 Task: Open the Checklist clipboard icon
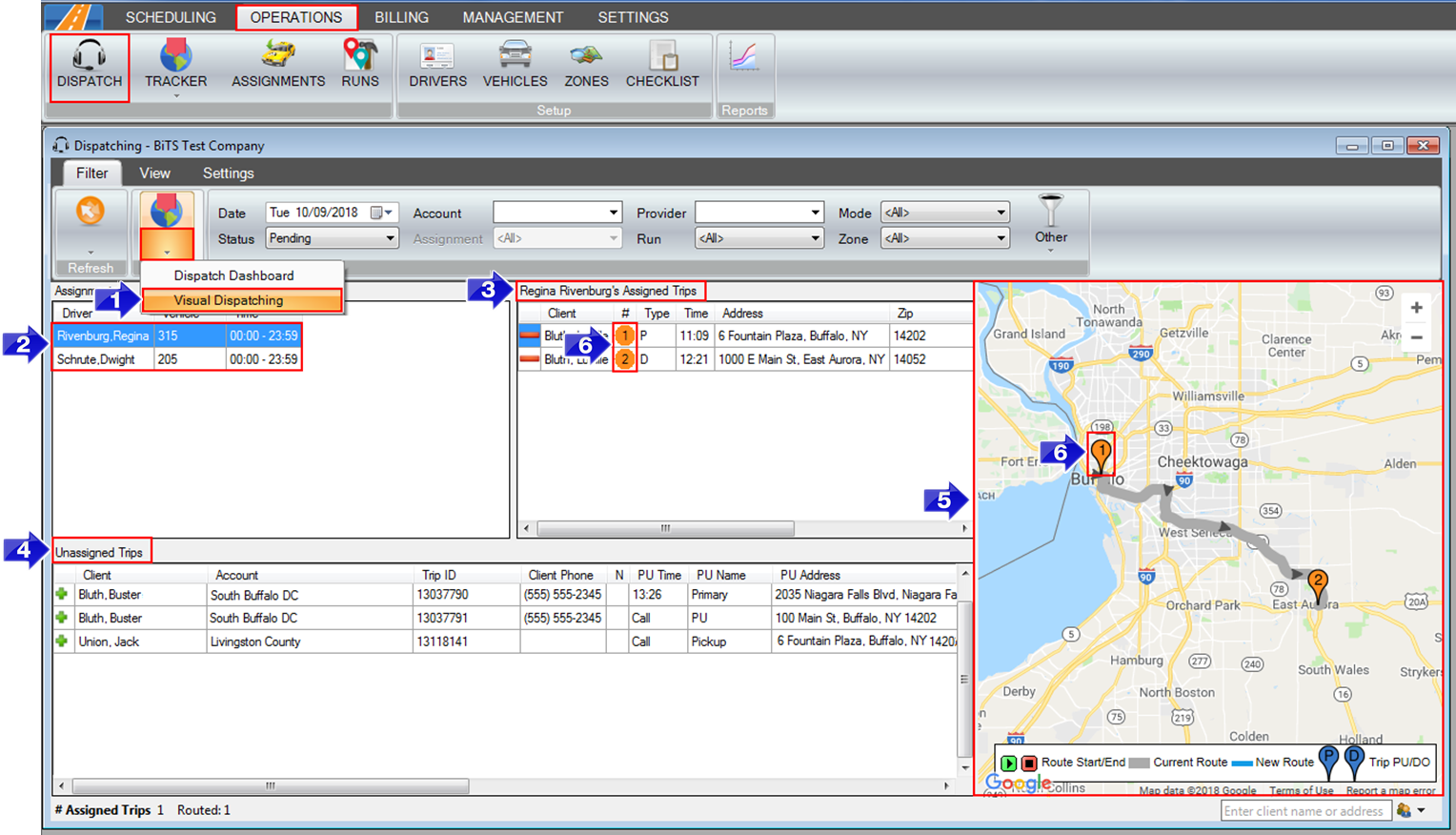(x=662, y=57)
